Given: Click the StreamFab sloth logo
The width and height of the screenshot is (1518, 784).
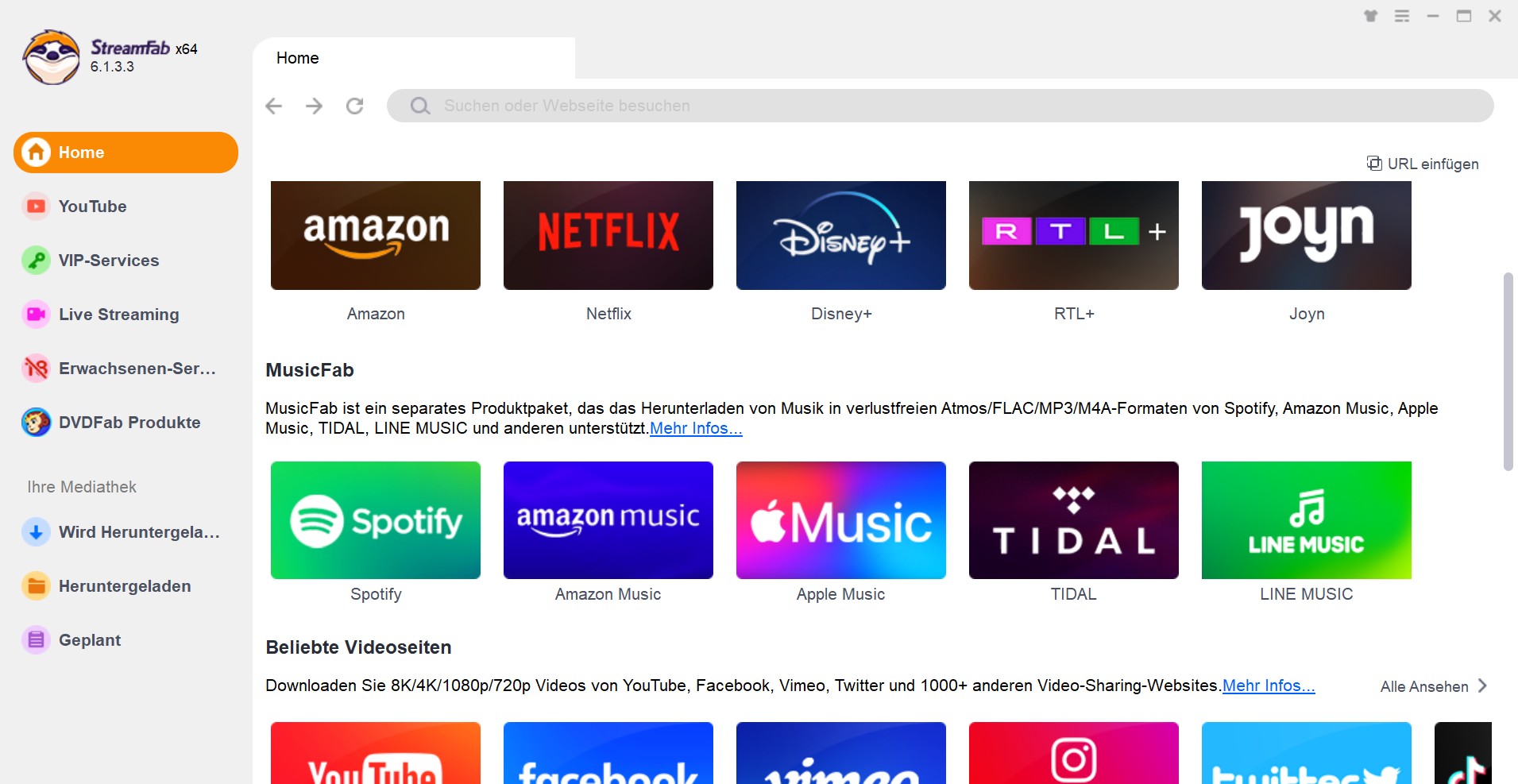Looking at the screenshot, I should 52,57.
